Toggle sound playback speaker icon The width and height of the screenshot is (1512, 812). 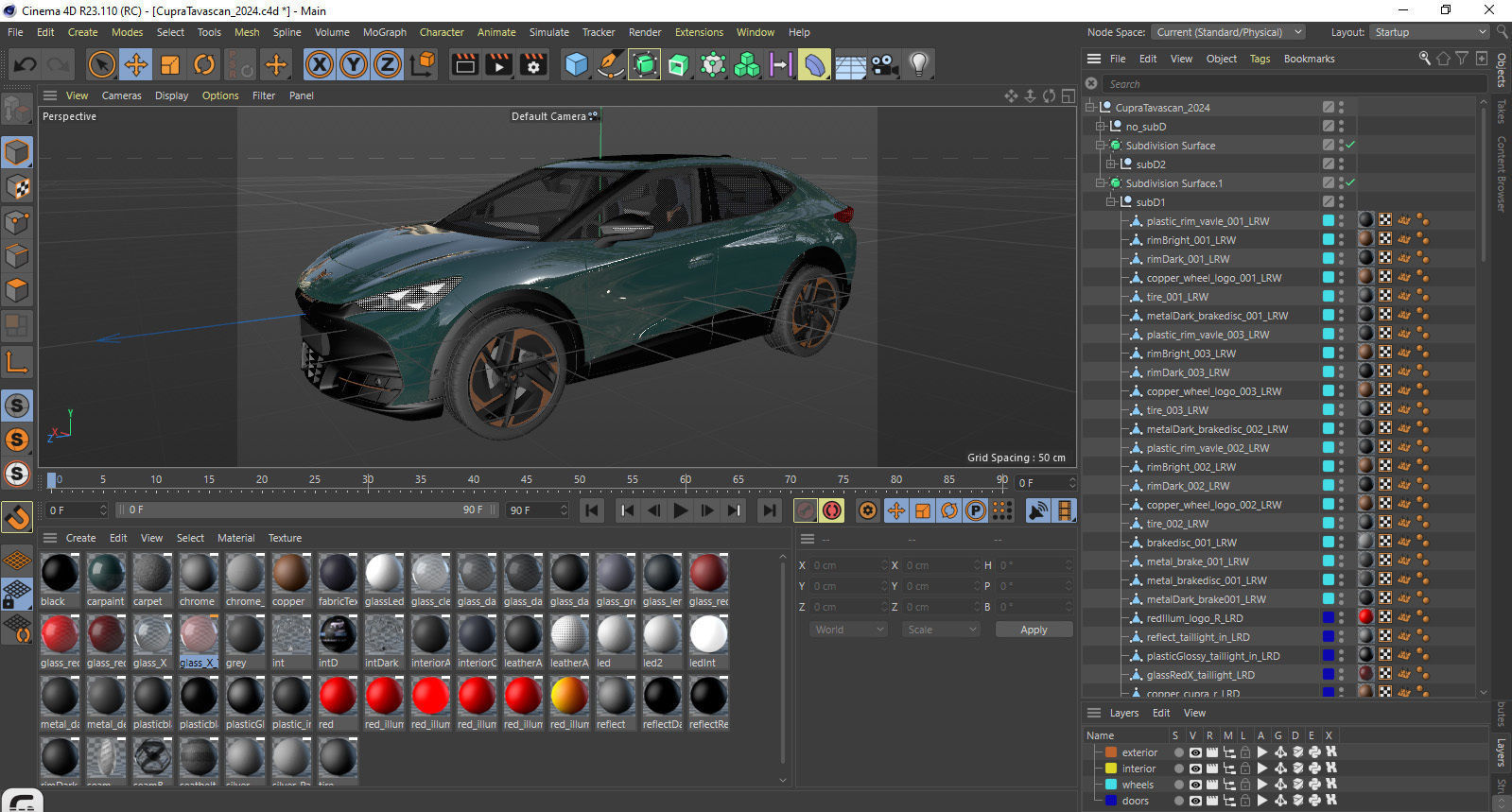pyautogui.click(x=1038, y=510)
